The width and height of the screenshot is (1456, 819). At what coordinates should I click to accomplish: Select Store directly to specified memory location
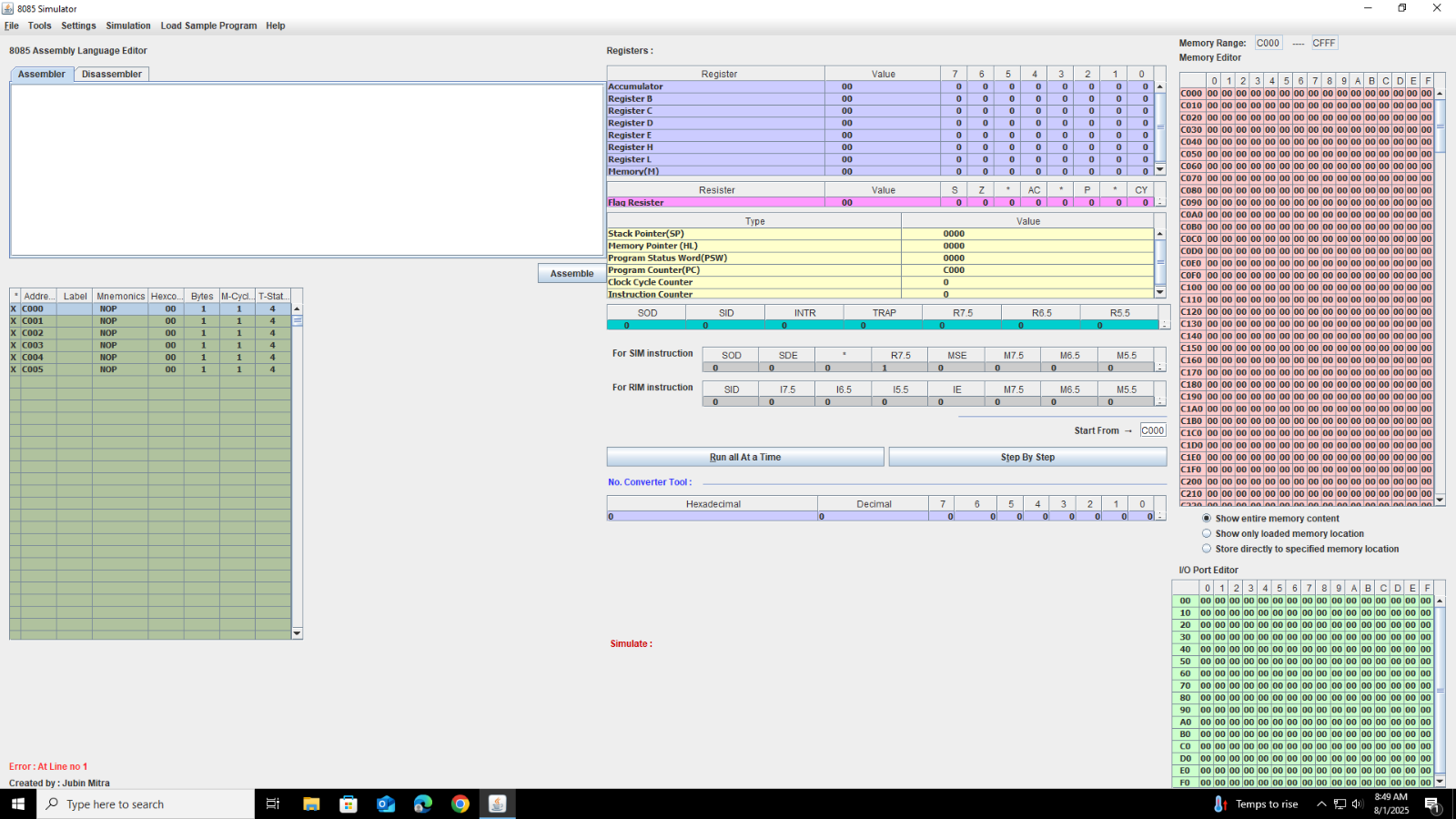[x=1300, y=549]
